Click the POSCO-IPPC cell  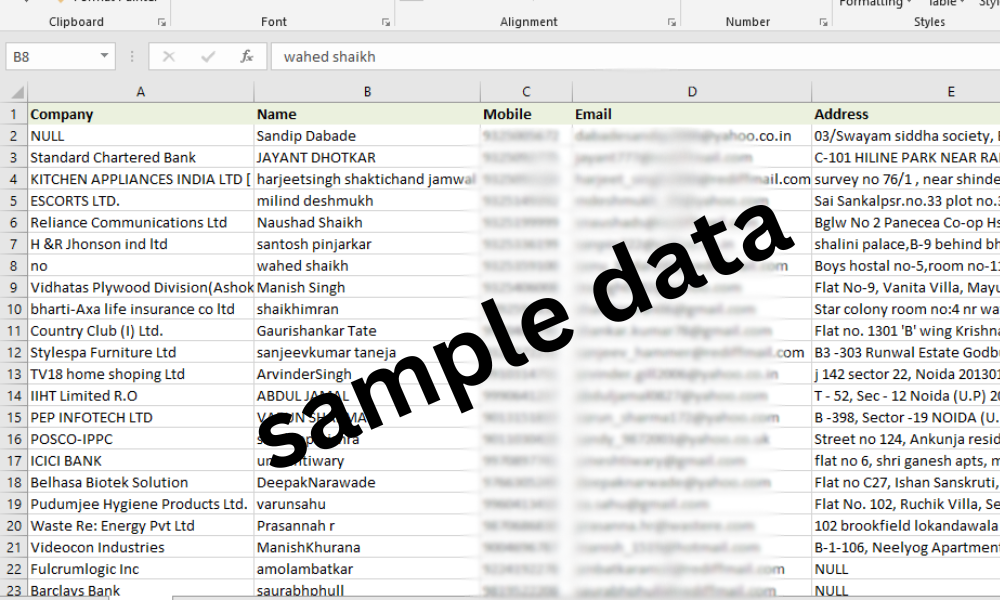tap(141, 439)
